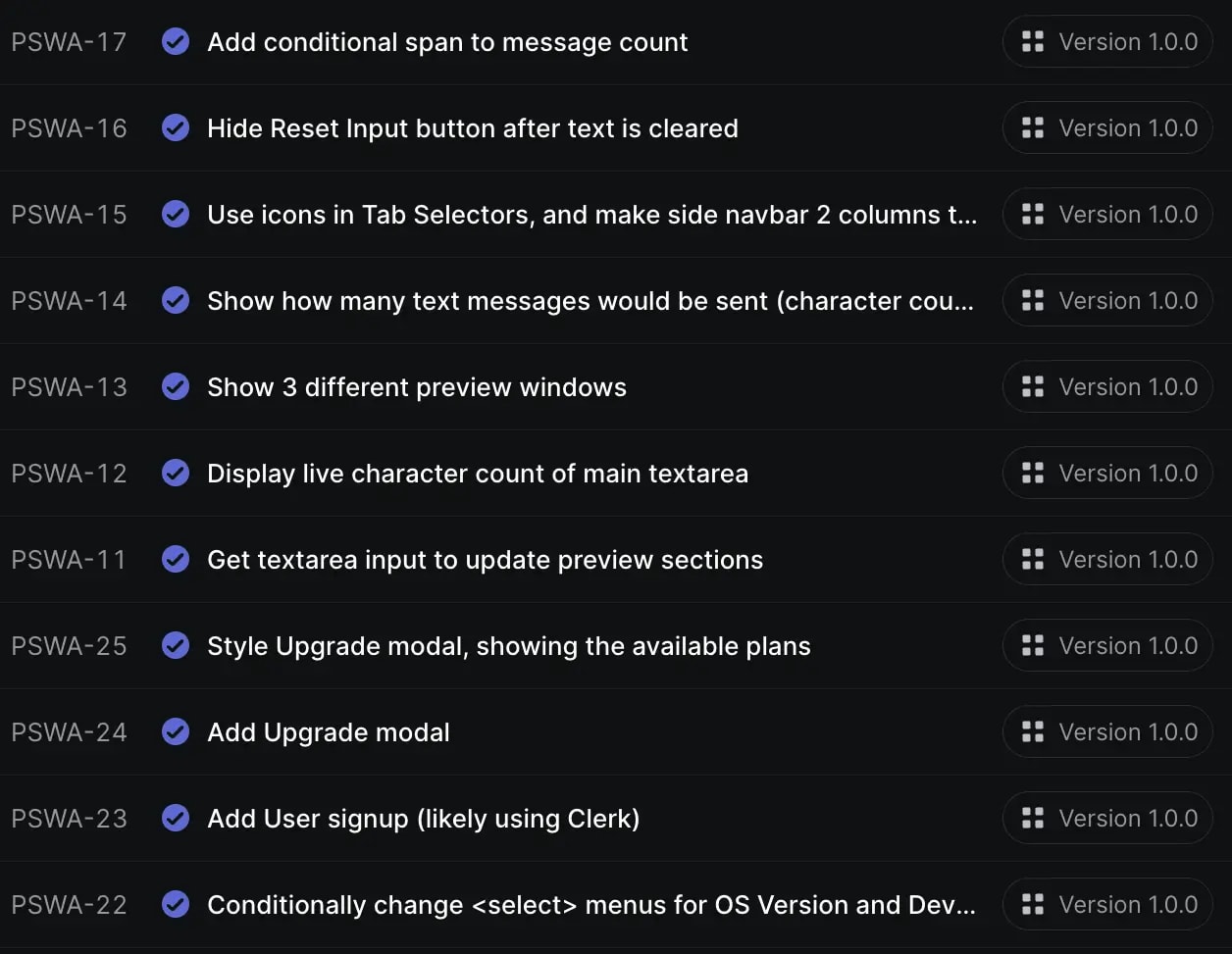Select the PSWA-22 issue identifier
The image size is (1232, 954).
(69, 905)
